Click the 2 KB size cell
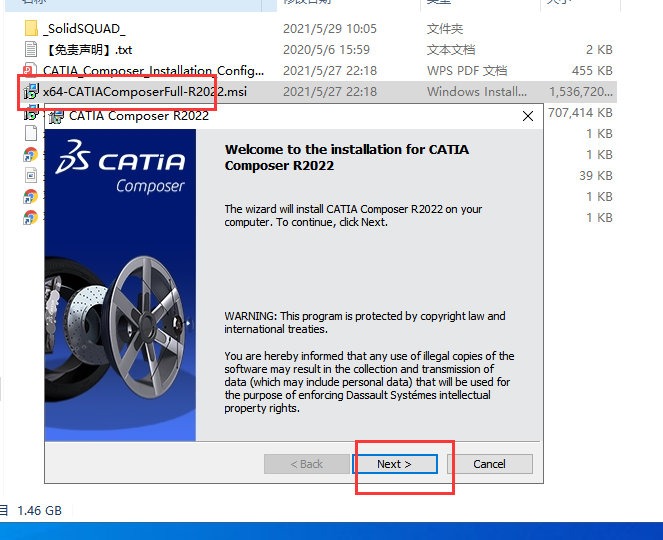Image resolution: width=663 pixels, height=540 pixels. (599, 50)
